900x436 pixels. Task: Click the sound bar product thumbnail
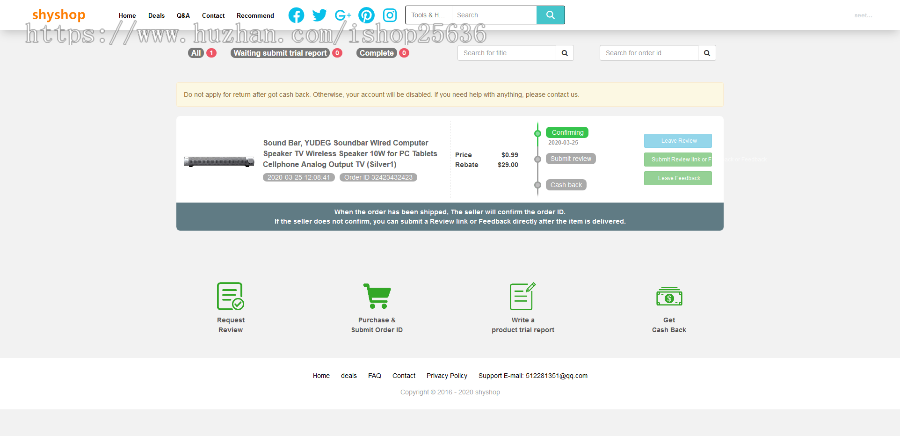[x=219, y=161]
